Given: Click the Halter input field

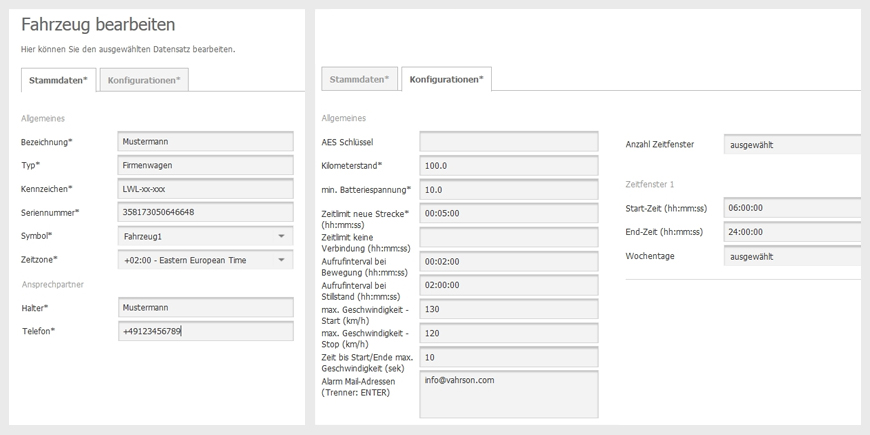Looking at the screenshot, I should [205, 307].
